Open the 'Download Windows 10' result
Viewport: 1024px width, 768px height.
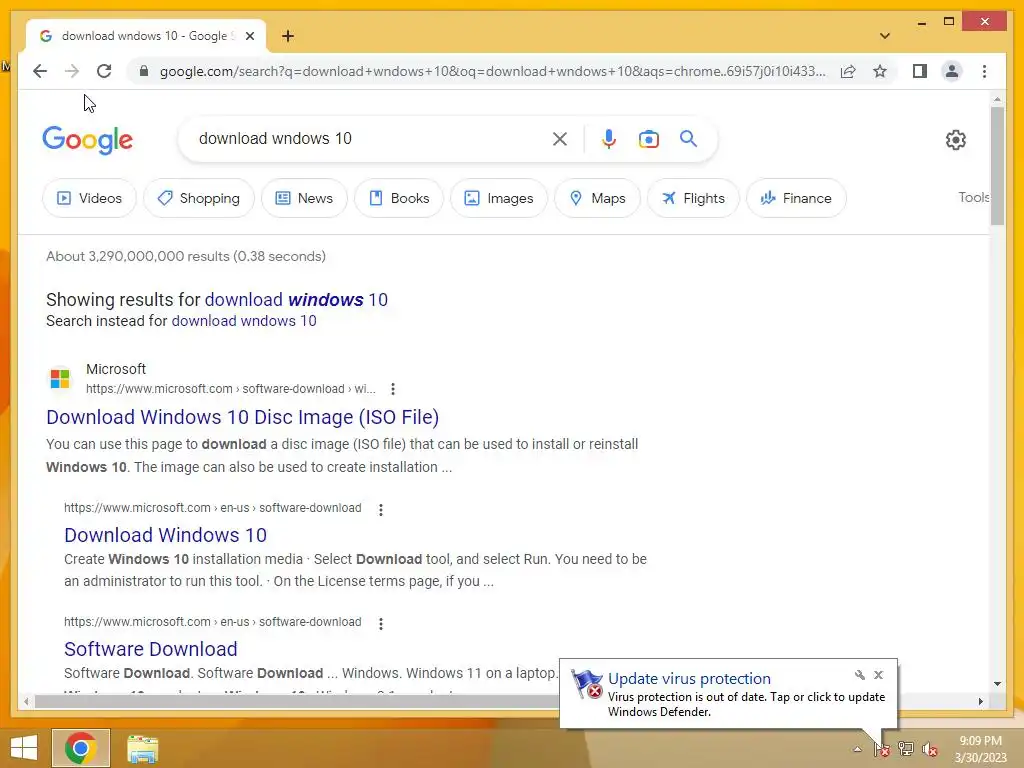click(x=165, y=535)
